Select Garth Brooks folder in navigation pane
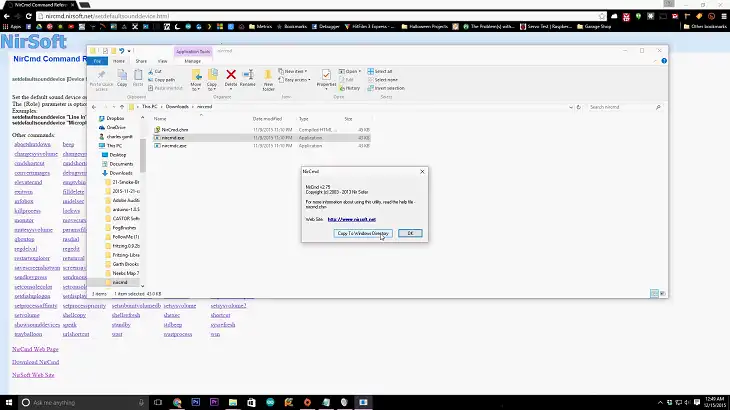This screenshot has height=410, width=730. 125,264
